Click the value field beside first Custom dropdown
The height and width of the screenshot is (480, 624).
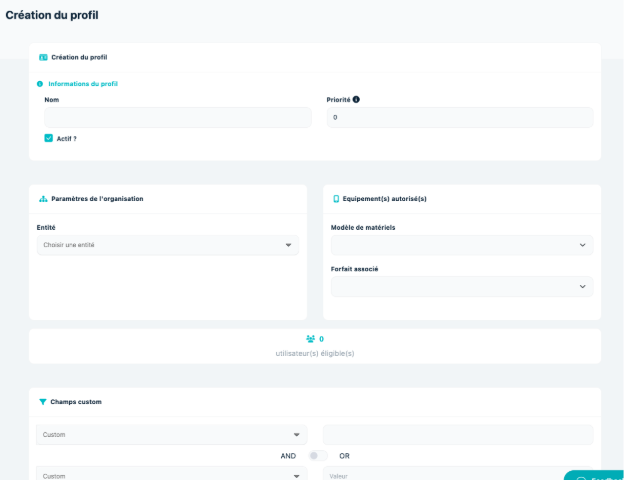458,435
